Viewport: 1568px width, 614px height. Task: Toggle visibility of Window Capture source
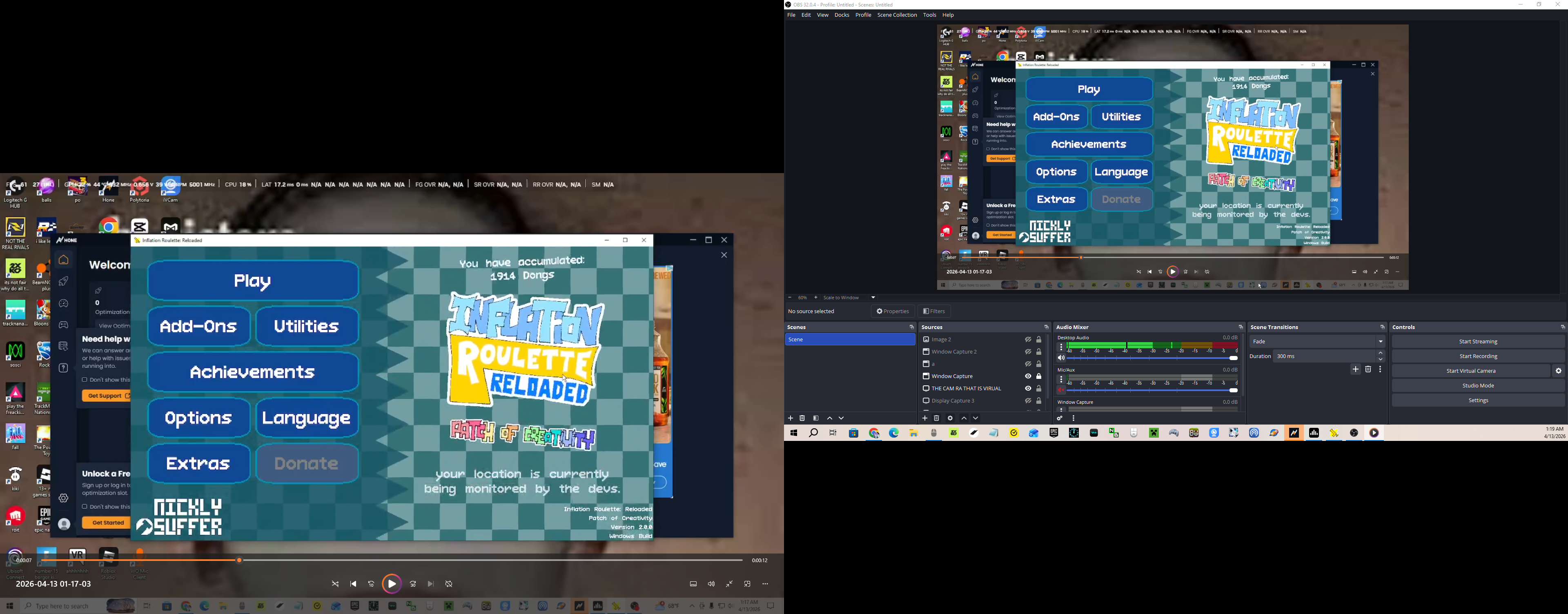(1028, 377)
